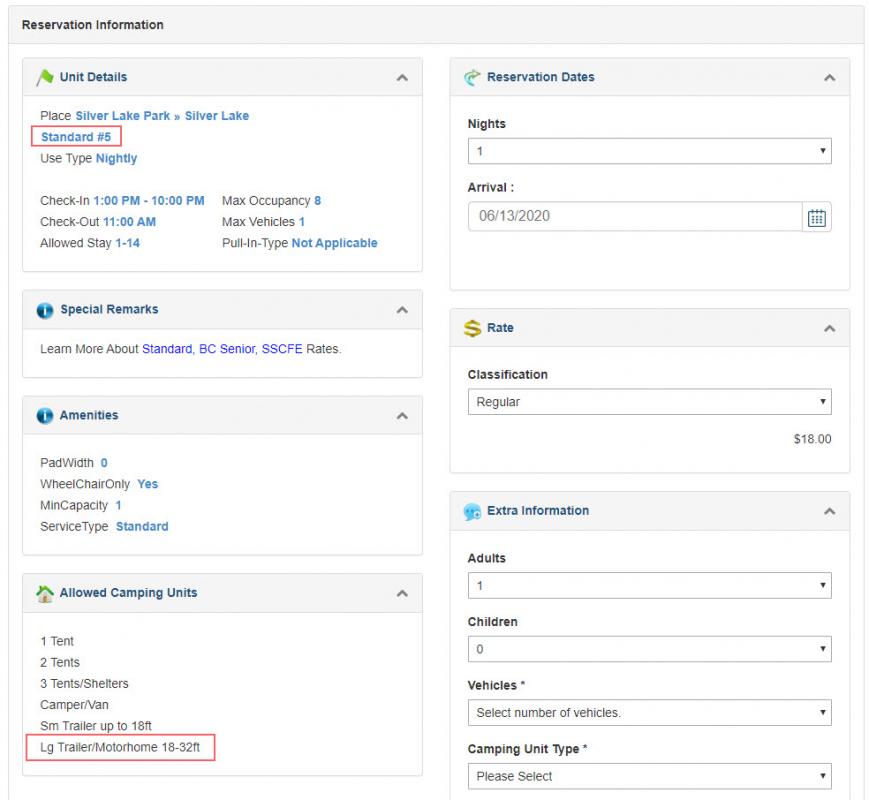This screenshot has height=800, width=869.
Task: Click the Silver Lake Park link
Action: [x=122, y=116]
